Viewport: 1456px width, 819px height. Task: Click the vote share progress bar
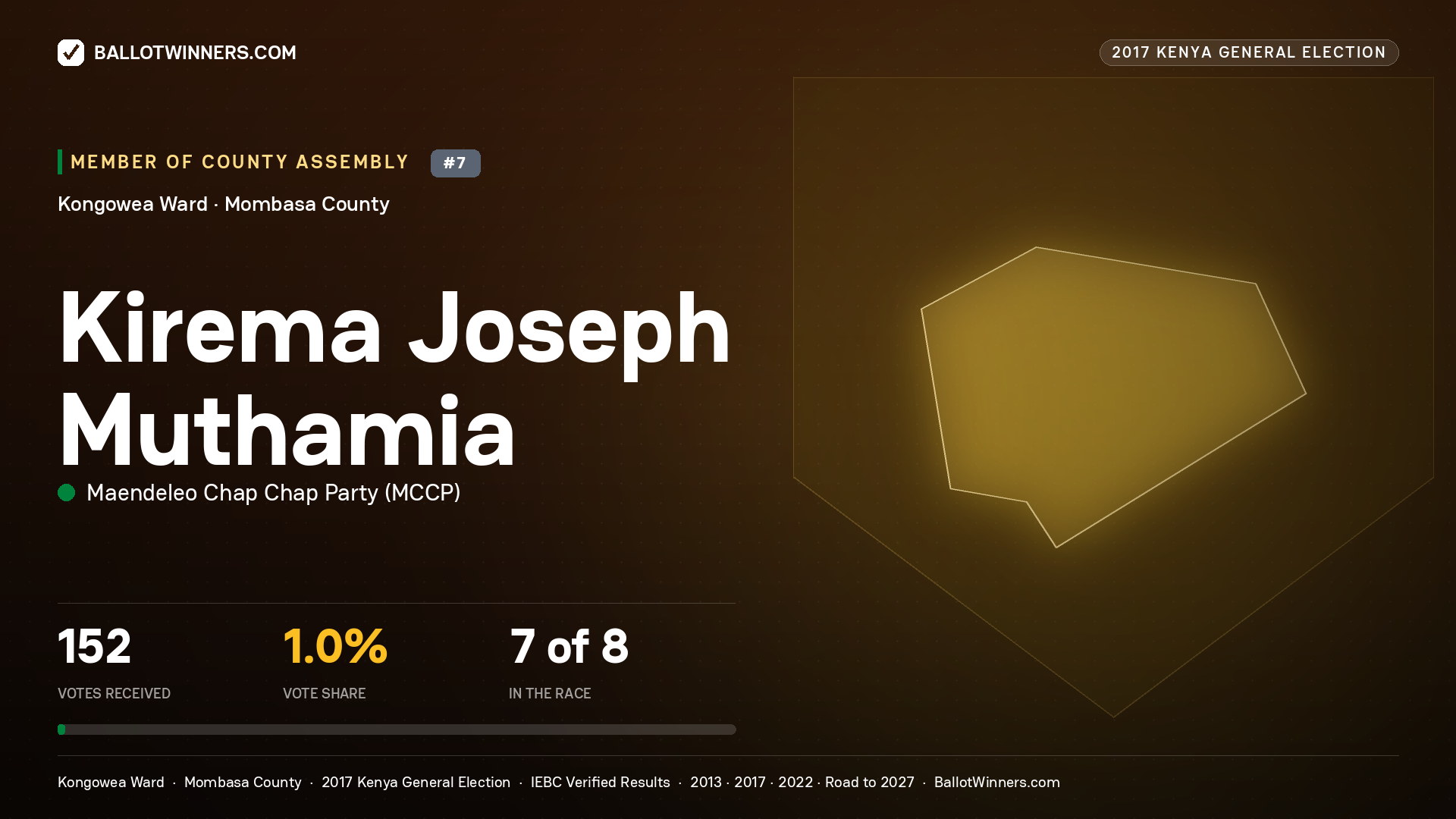coord(397,730)
